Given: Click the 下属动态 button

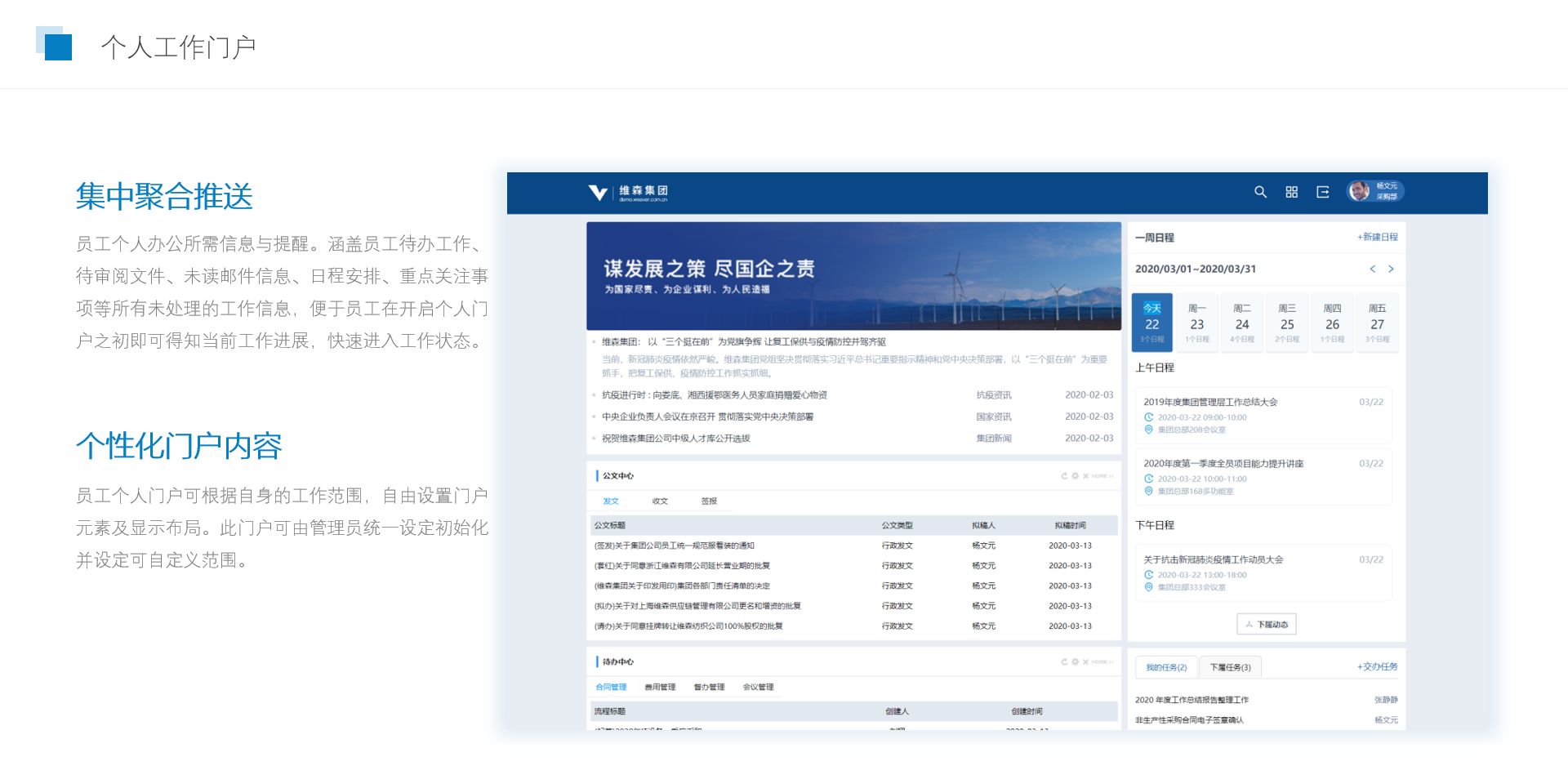Looking at the screenshot, I should coord(1266,625).
